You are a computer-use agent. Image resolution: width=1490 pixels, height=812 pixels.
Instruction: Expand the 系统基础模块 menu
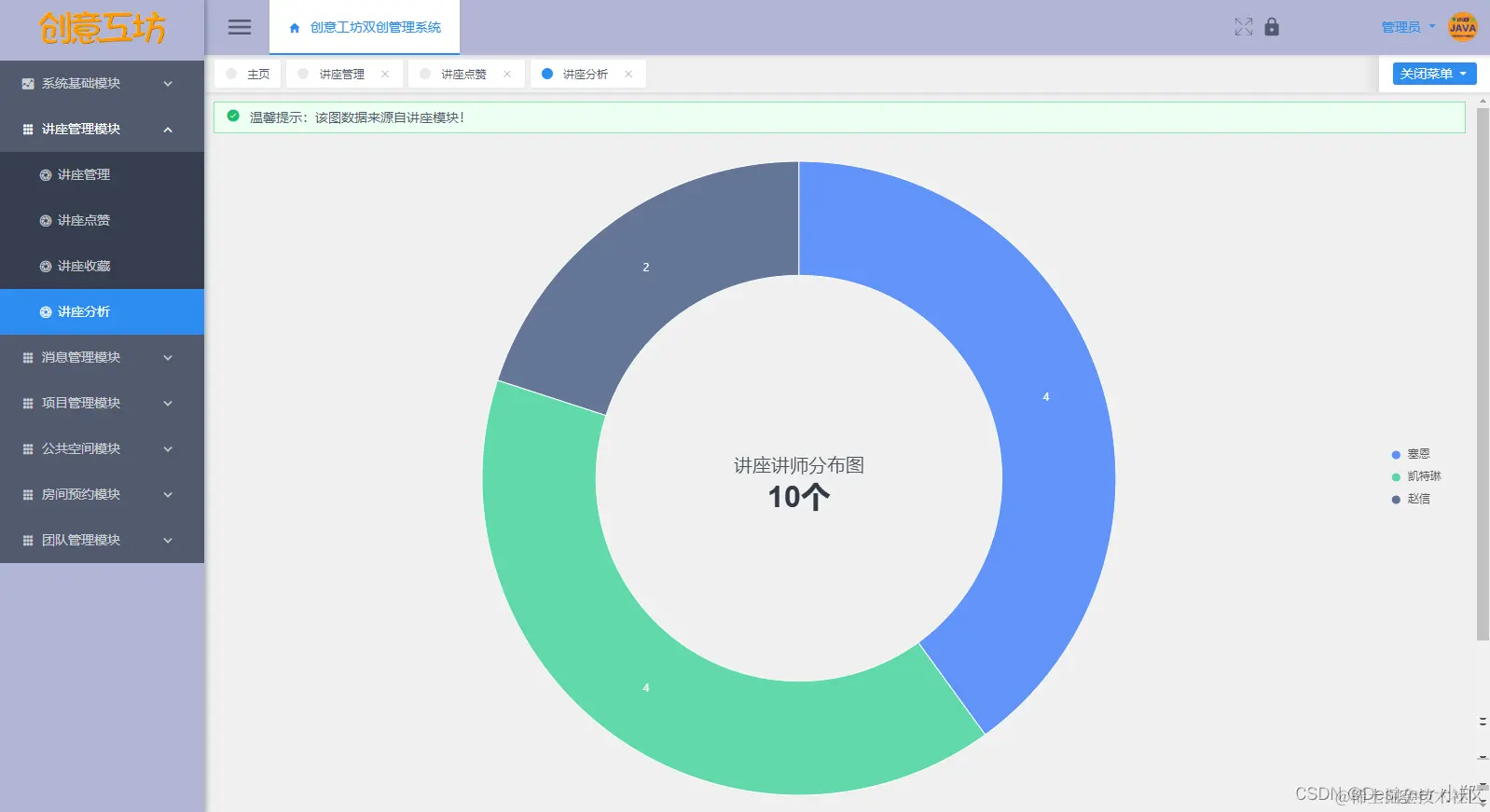tap(102, 83)
